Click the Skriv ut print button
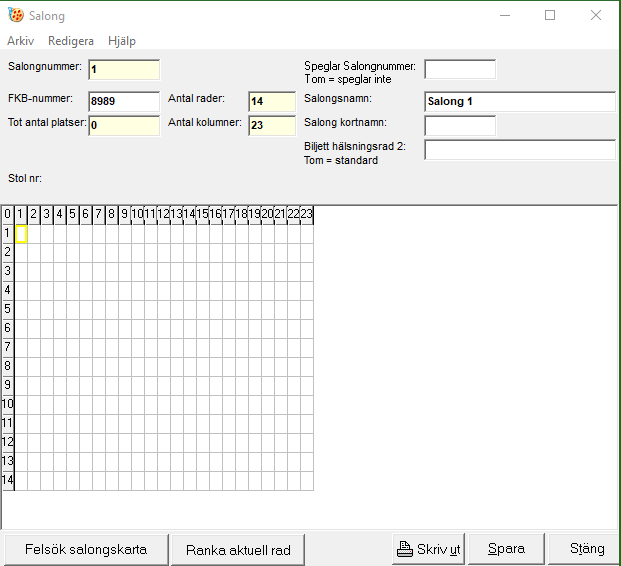 [429, 549]
